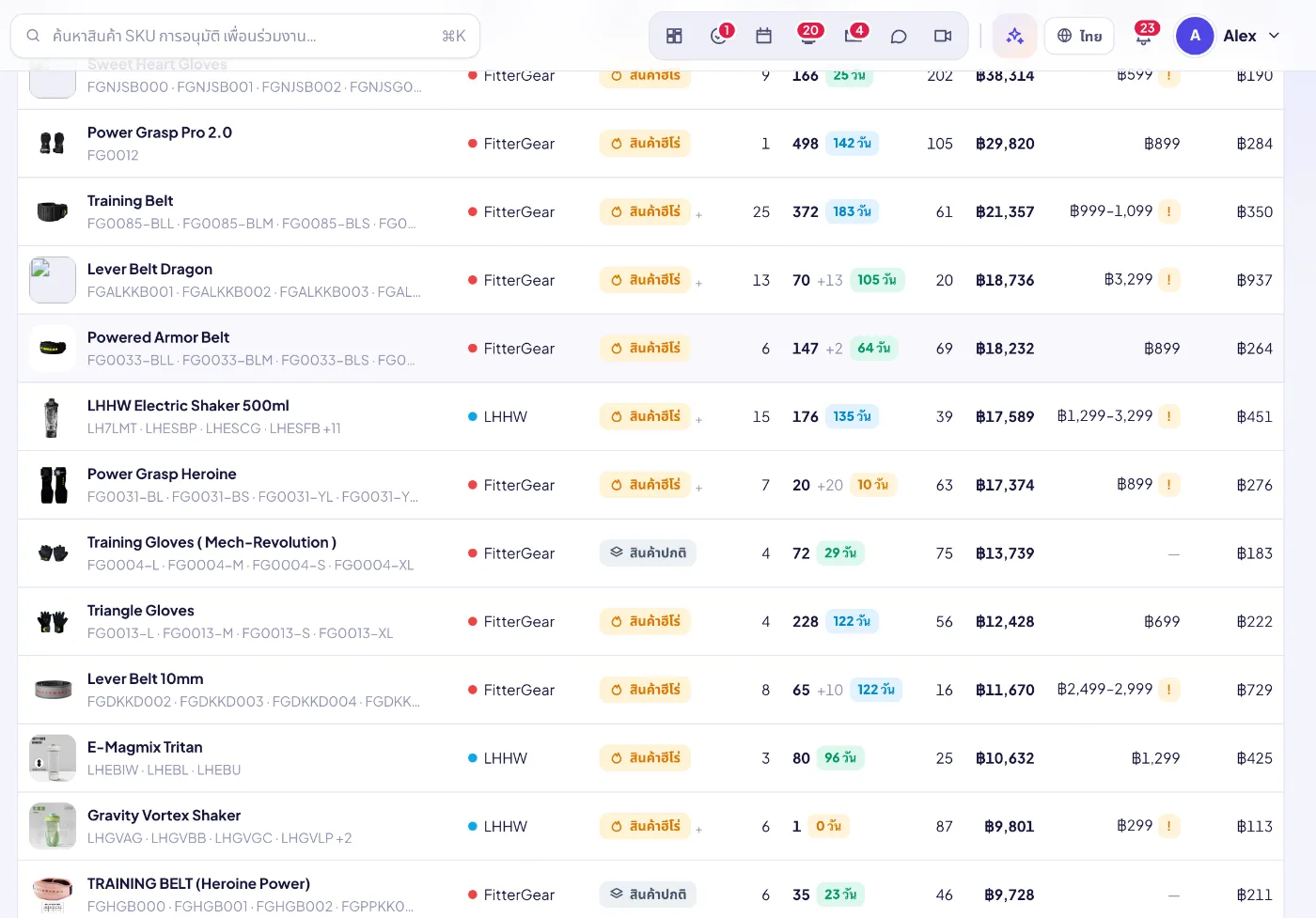Open the video camera icon
Viewport: 1316px width, 918px height.
[943, 36]
